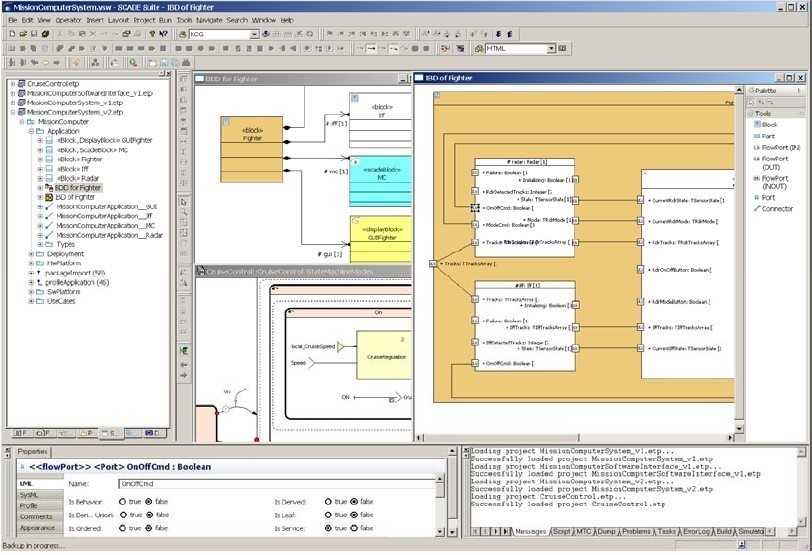Viewport: 812px width, 555px height.
Task: Select IBD of Fighter in project tree
Action: (77, 198)
